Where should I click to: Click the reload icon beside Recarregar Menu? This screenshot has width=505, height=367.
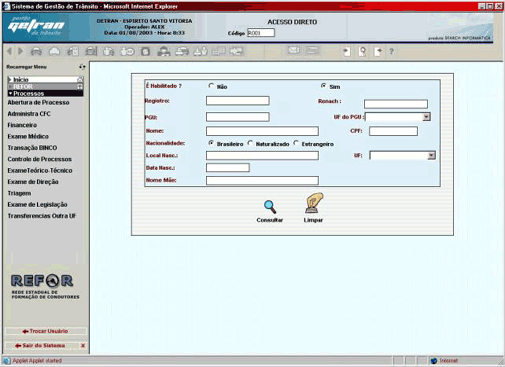coord(82,67)
